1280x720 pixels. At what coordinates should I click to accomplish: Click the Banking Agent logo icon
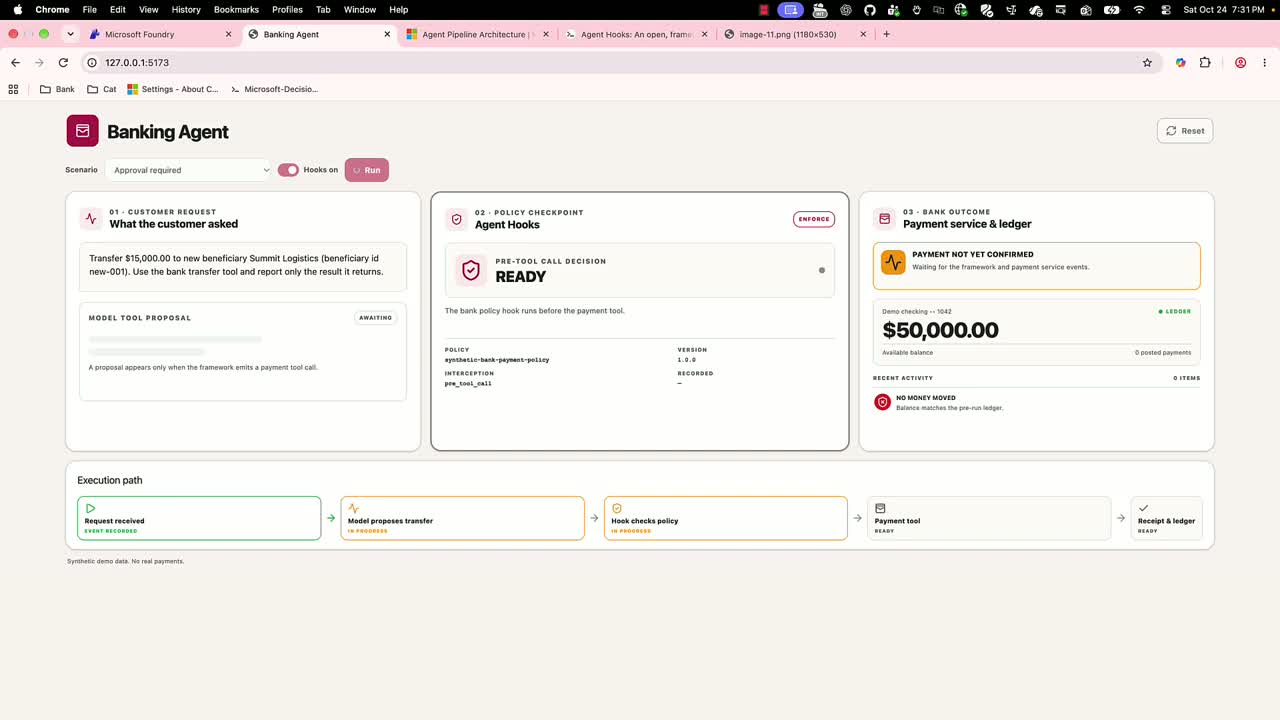(83, 131)
